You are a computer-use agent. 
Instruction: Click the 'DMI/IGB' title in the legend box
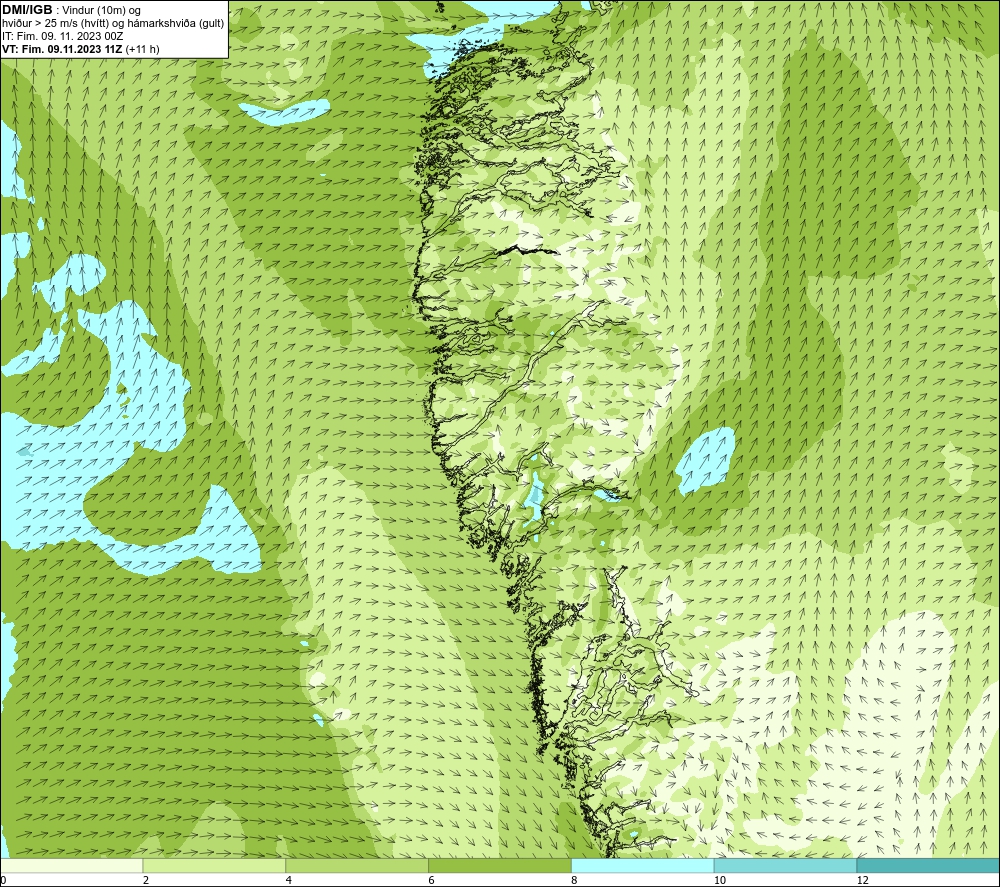click(x=27, y=10)
